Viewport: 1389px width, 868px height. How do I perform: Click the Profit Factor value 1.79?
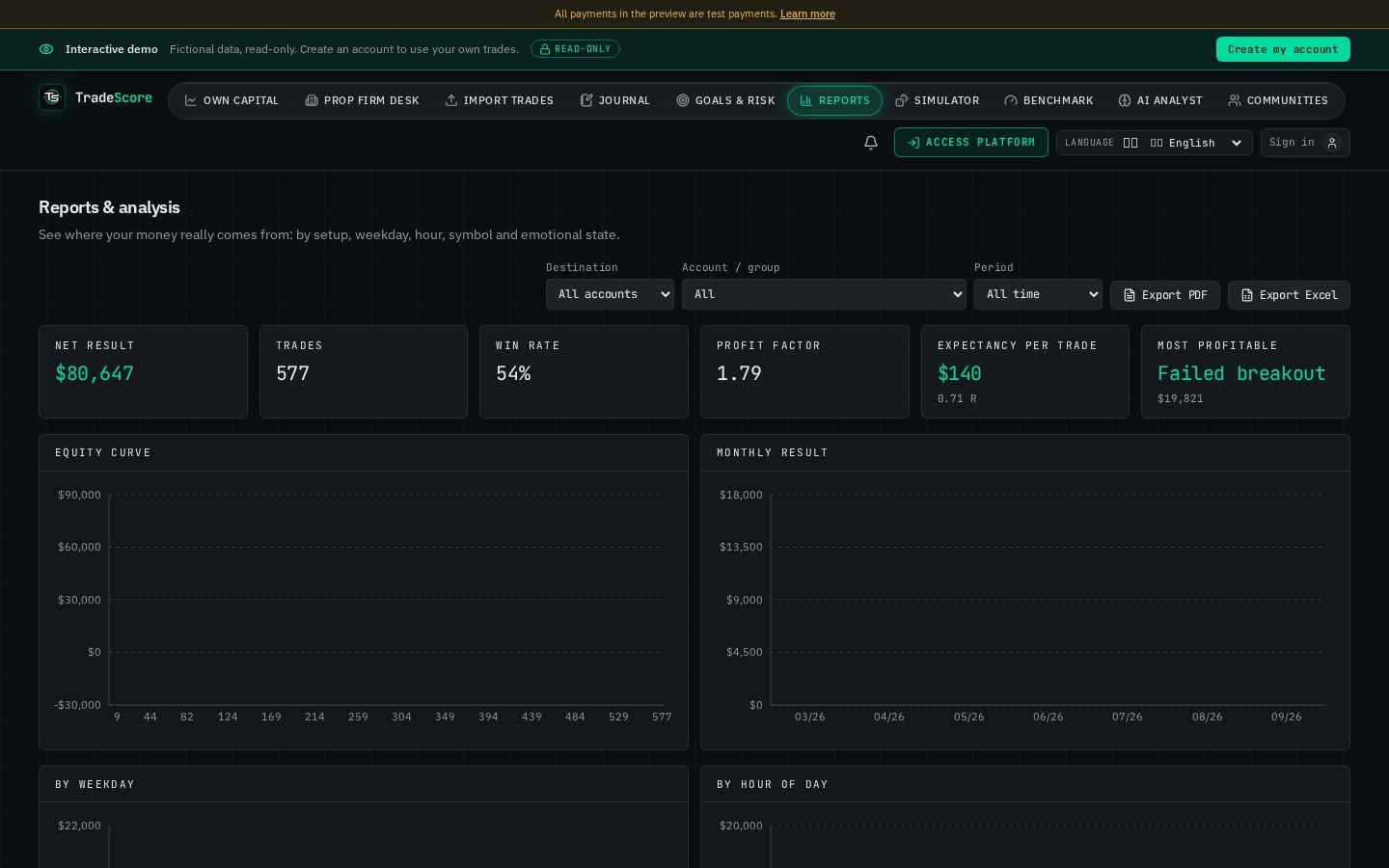(739, 373)
